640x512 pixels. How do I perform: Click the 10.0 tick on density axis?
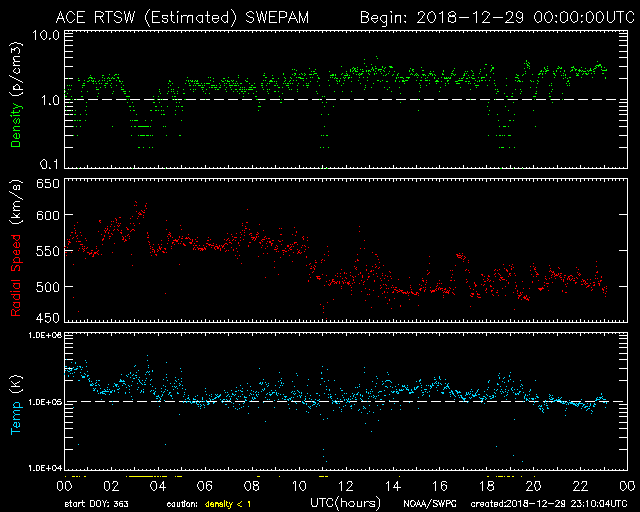45,35
